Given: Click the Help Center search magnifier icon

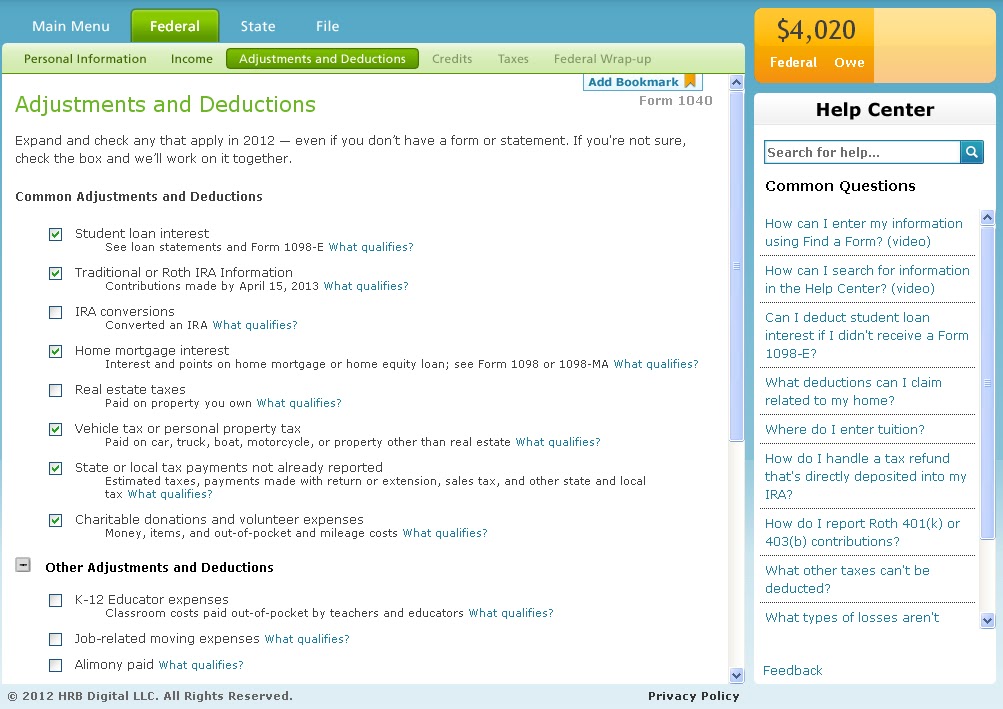Looking at the screenshot, I should pyautogui.click(x=970, y=151).
